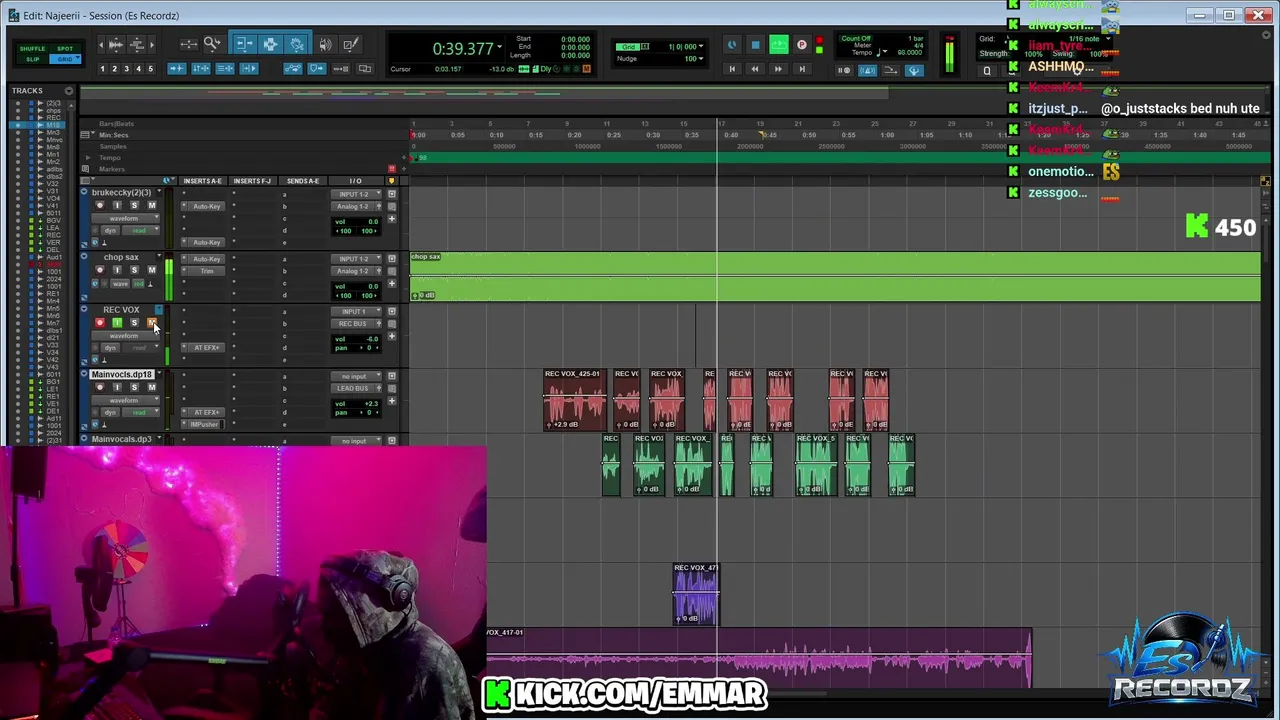
Task: Select the Selector tool in the toolbar
Action: (270, 45)
